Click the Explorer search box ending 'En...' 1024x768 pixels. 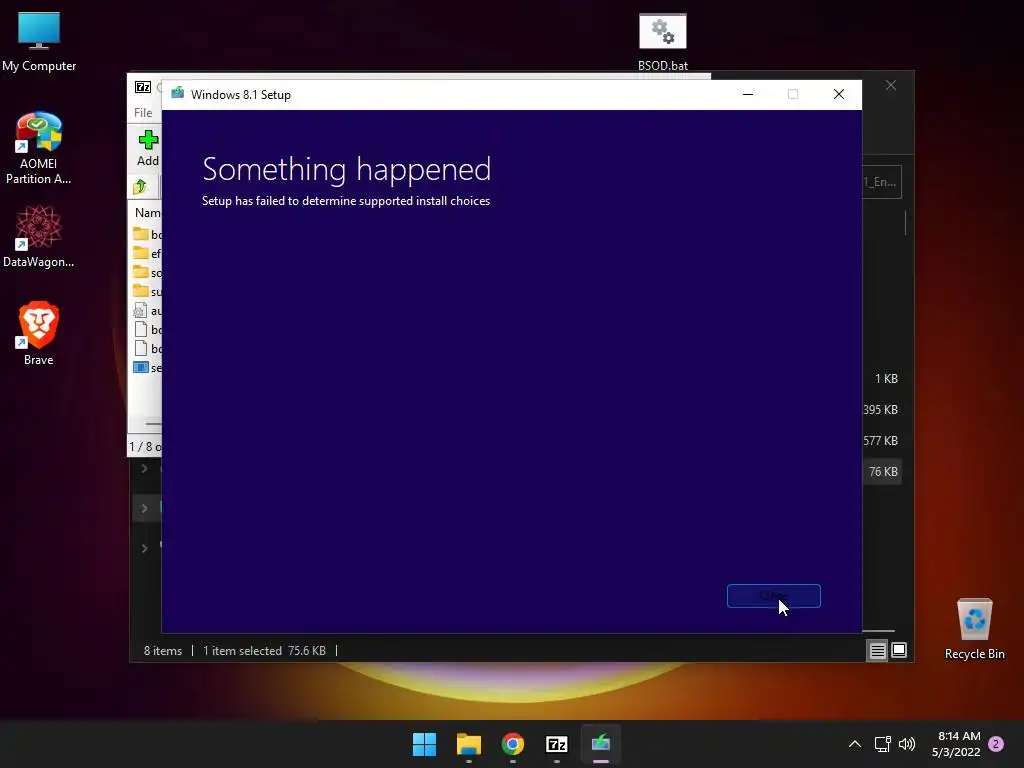click(882, 182)
